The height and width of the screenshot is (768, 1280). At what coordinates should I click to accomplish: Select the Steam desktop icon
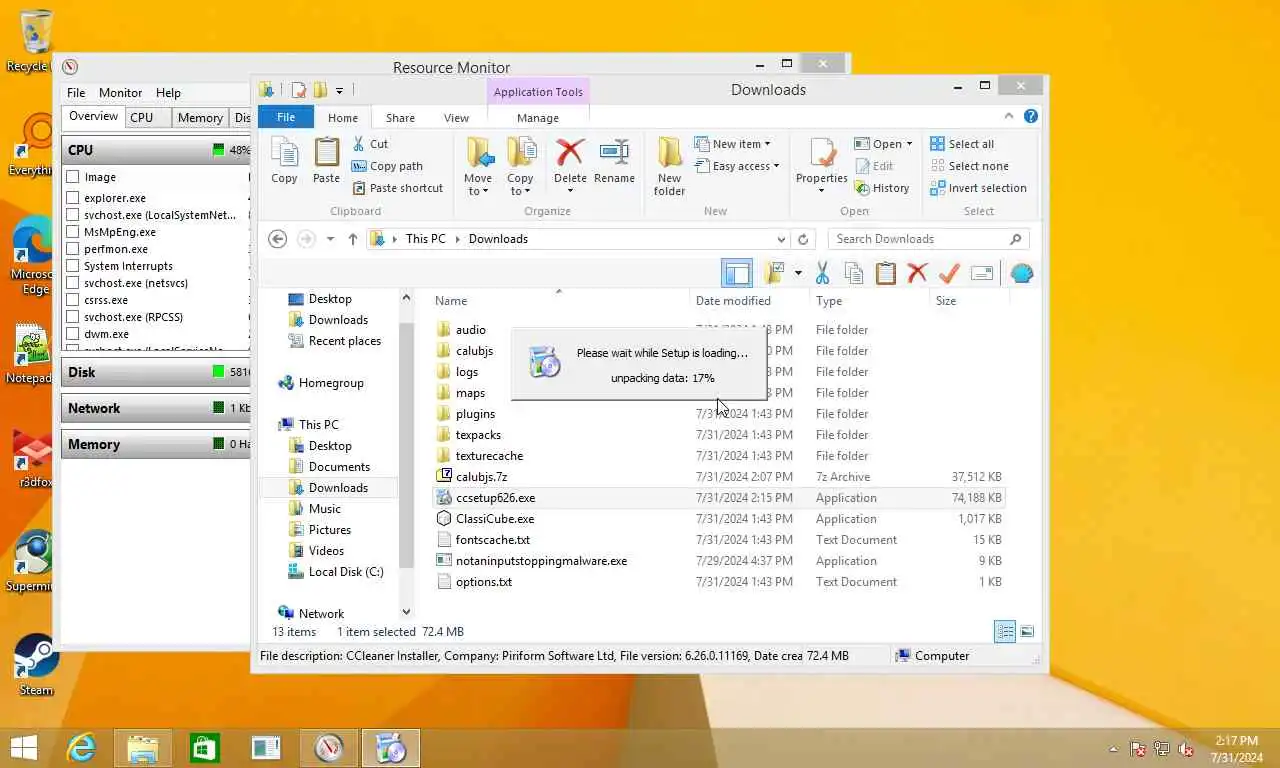pyautogui.click(x=35, y=665)
